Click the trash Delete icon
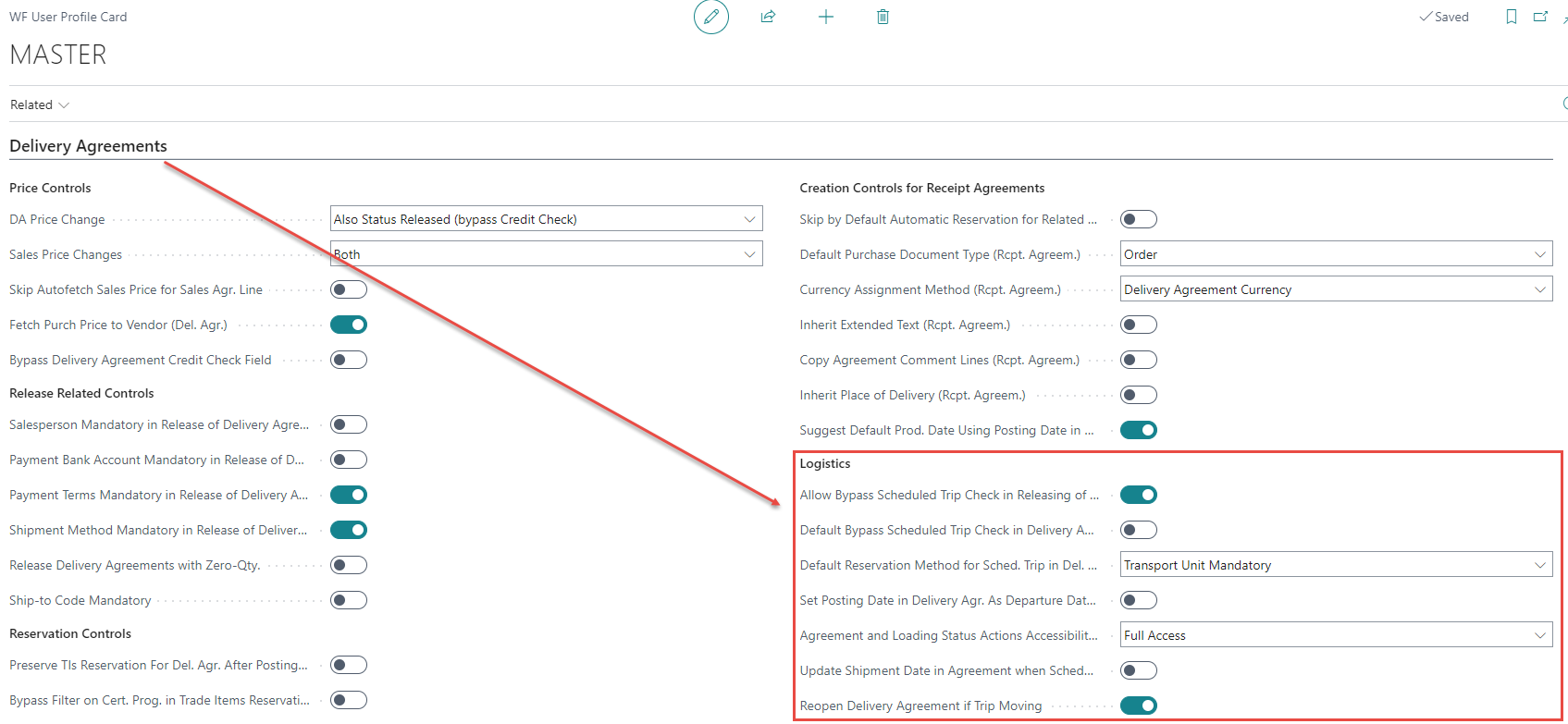This screenshot has width=1568, height=724. coord(883,17)
